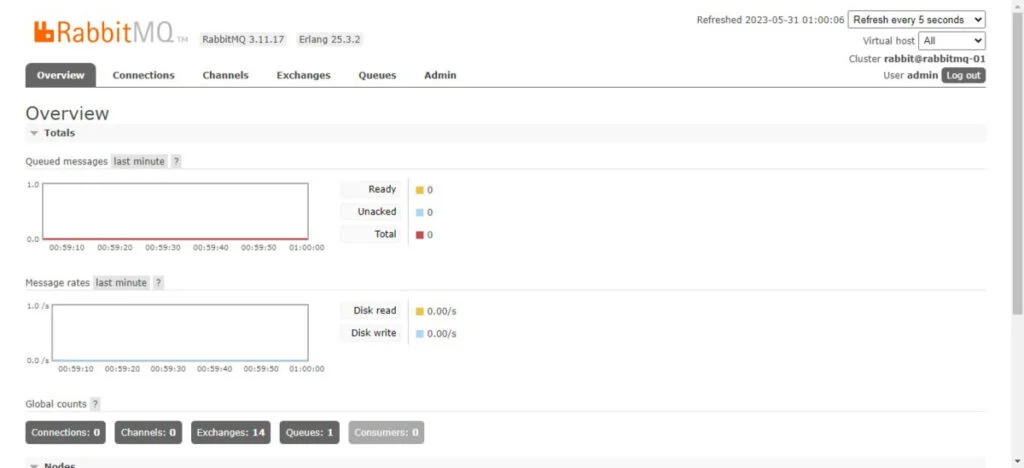Screen dimensions: 1024x468
Task: Go to the Channels tab
Action: tap(225, 75)
